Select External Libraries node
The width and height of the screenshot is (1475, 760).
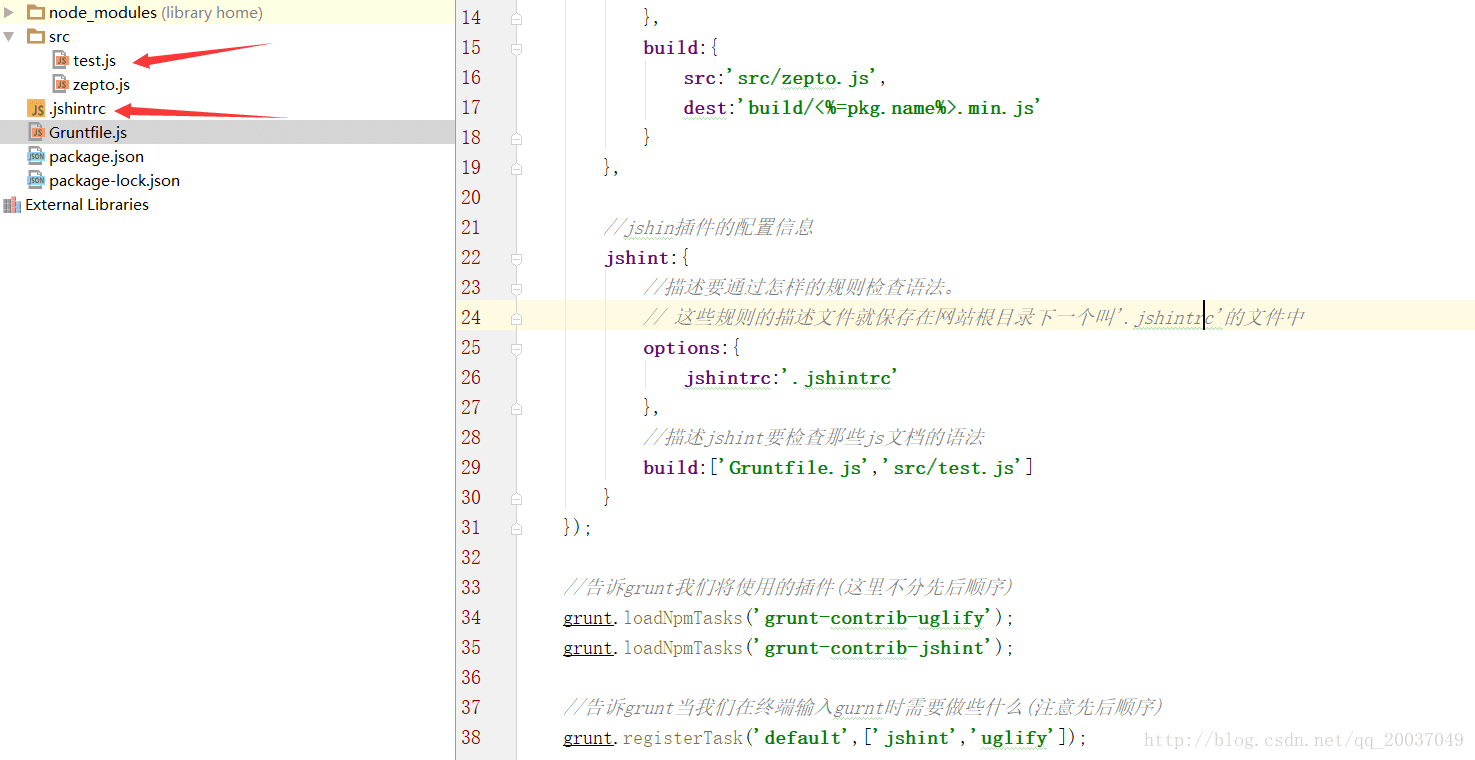coord(87,205)
